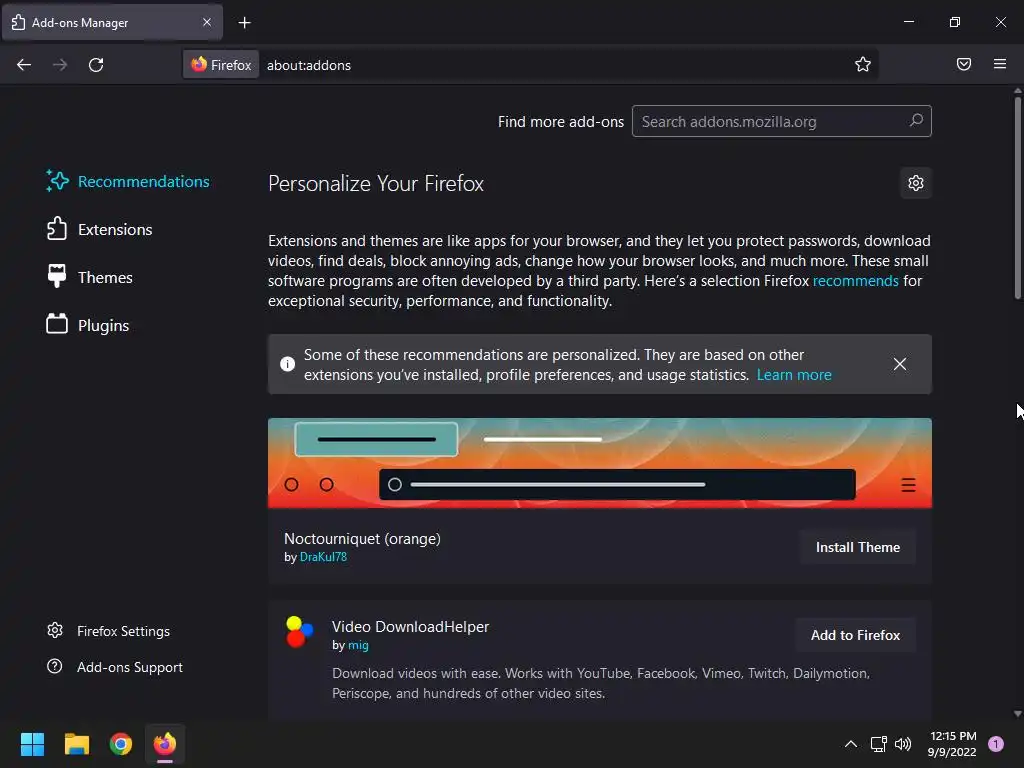Launch Google Chrome from the taskbar
The image size is (1024, 768).
(x=121, y=744)
